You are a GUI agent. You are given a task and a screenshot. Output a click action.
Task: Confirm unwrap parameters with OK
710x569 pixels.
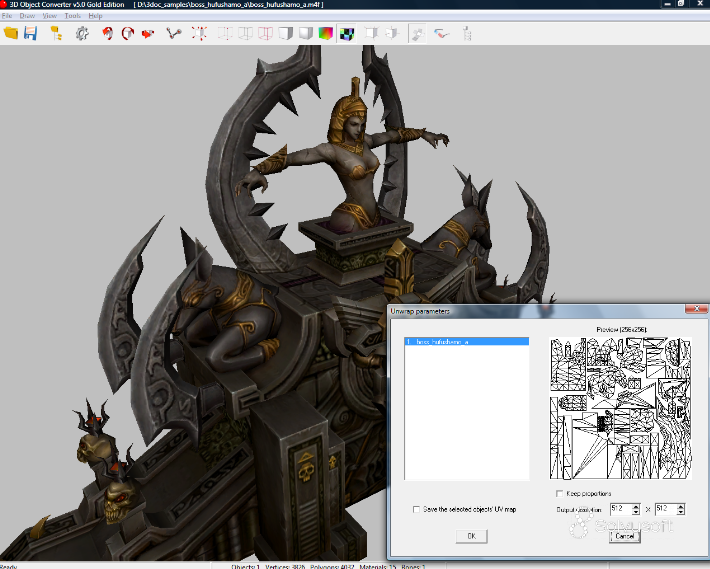(471, 536)
